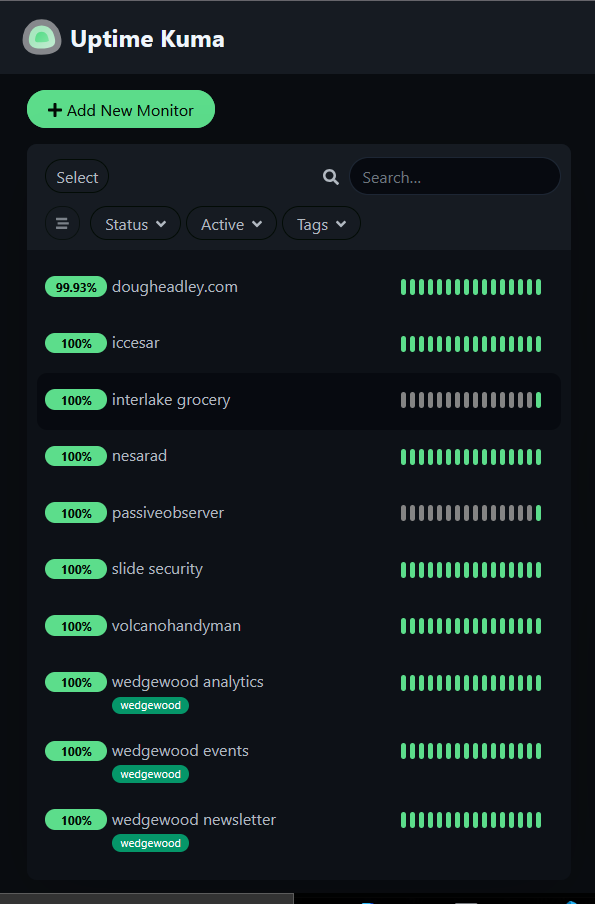This screenshot has height=904, width=595.
Task: Open the wedgewood analytics monitor
Action: coord(299,691)
